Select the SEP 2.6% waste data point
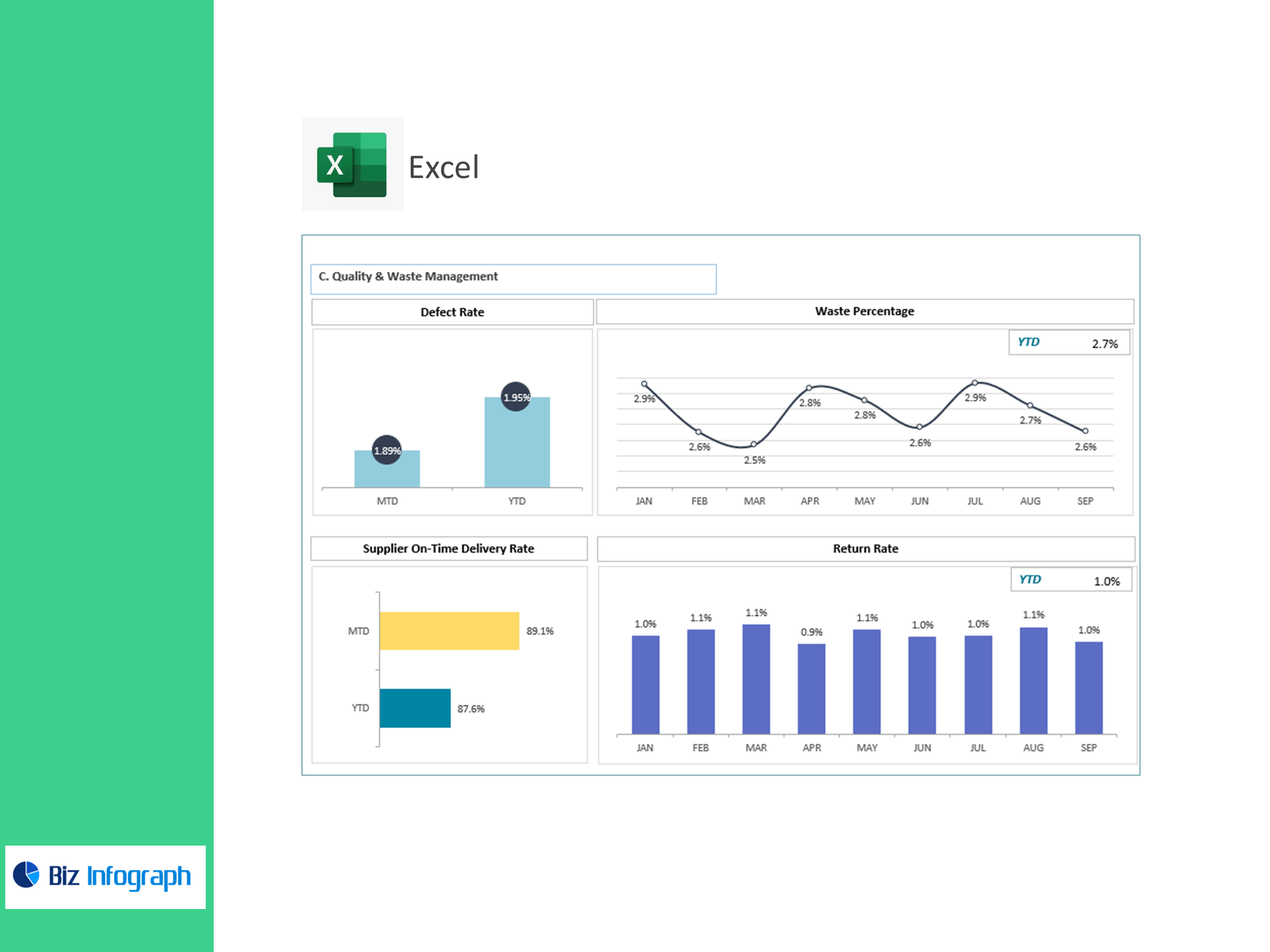The width and height of the screenshot is (1270, 952). click(x=1085, y=431)
